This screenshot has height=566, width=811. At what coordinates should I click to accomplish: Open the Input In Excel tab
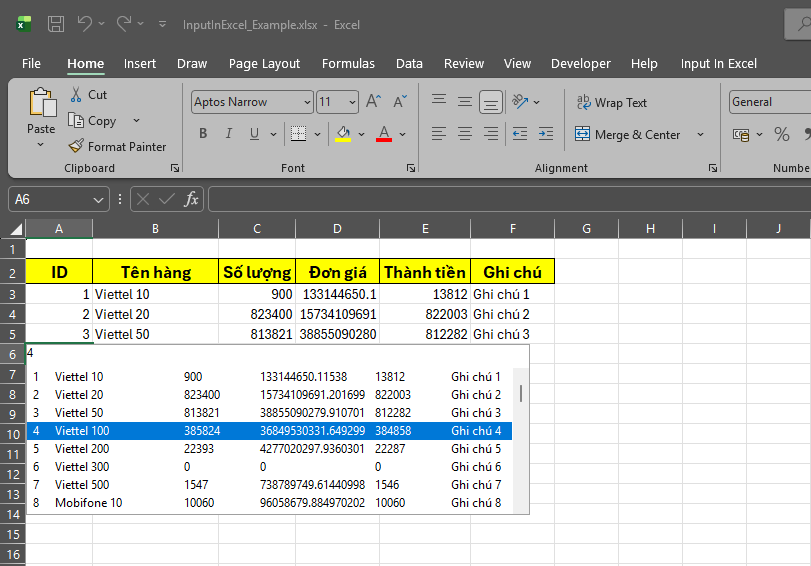click(718, 64)
